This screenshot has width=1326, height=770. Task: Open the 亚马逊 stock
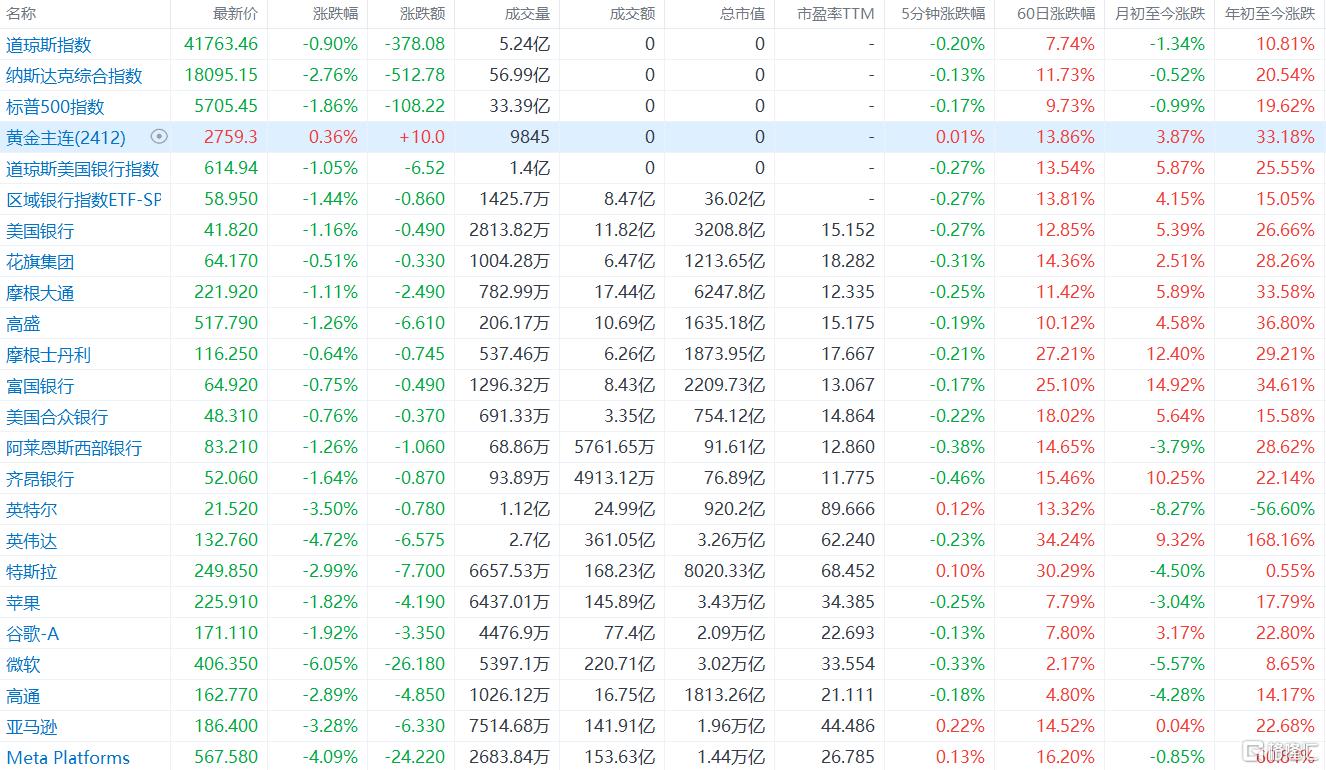(x=32, y=727)
